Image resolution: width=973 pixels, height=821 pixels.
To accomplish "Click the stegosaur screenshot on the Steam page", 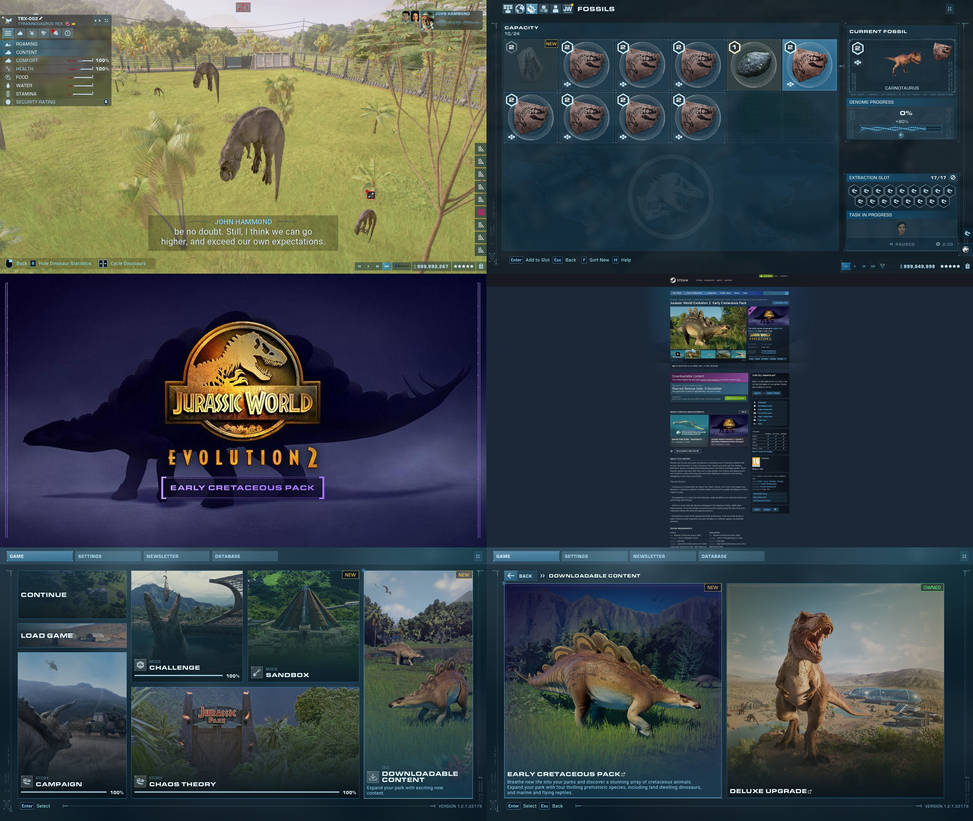I will tap(708, 328).
